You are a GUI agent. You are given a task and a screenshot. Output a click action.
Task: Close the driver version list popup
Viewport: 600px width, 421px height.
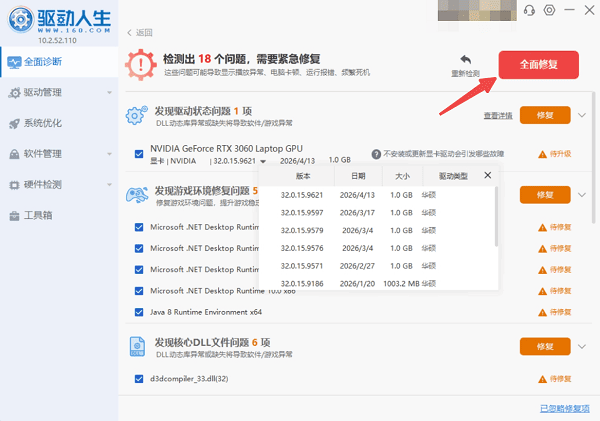tap(488, 175)
